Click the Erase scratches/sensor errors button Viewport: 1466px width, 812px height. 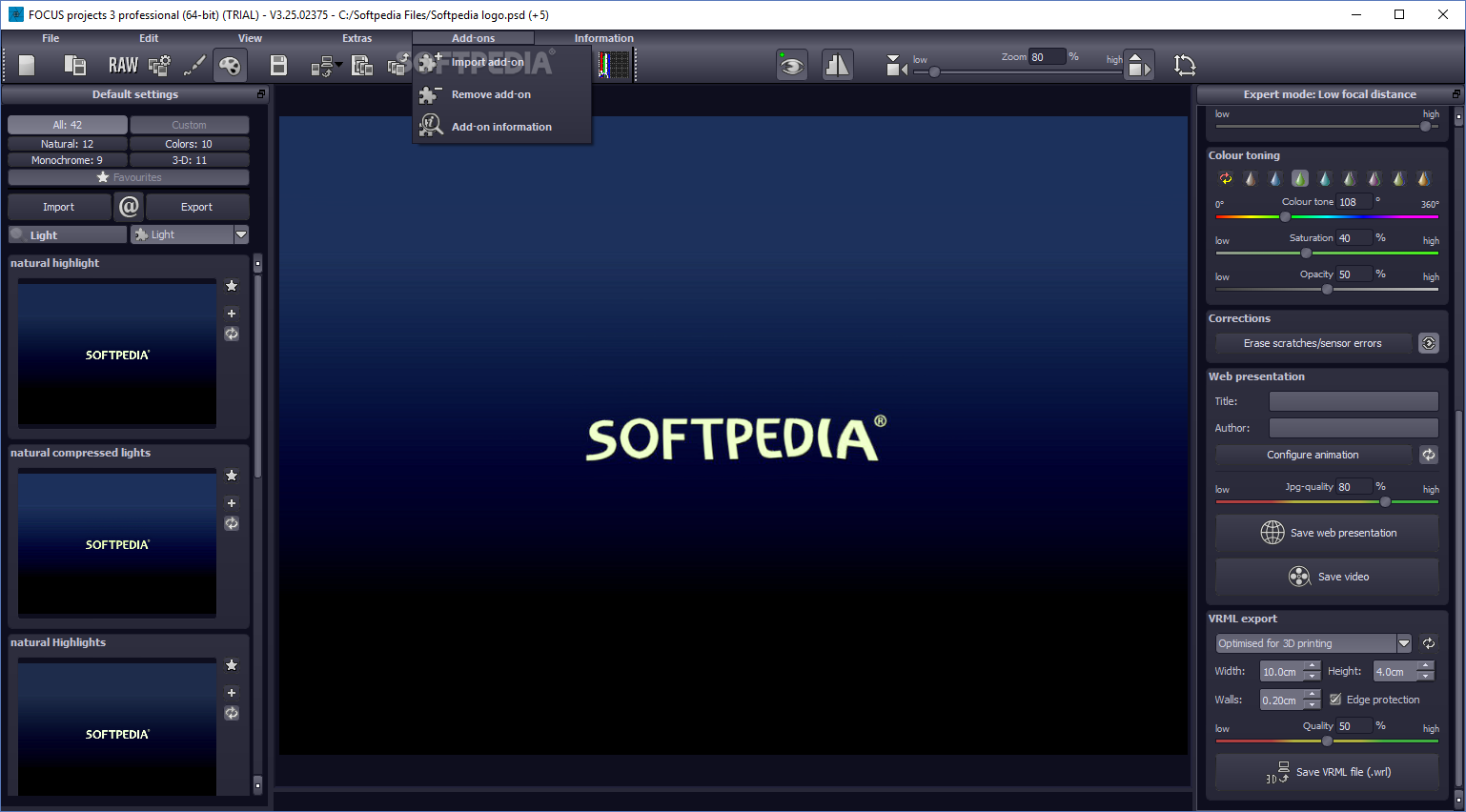coord(1313,343)
